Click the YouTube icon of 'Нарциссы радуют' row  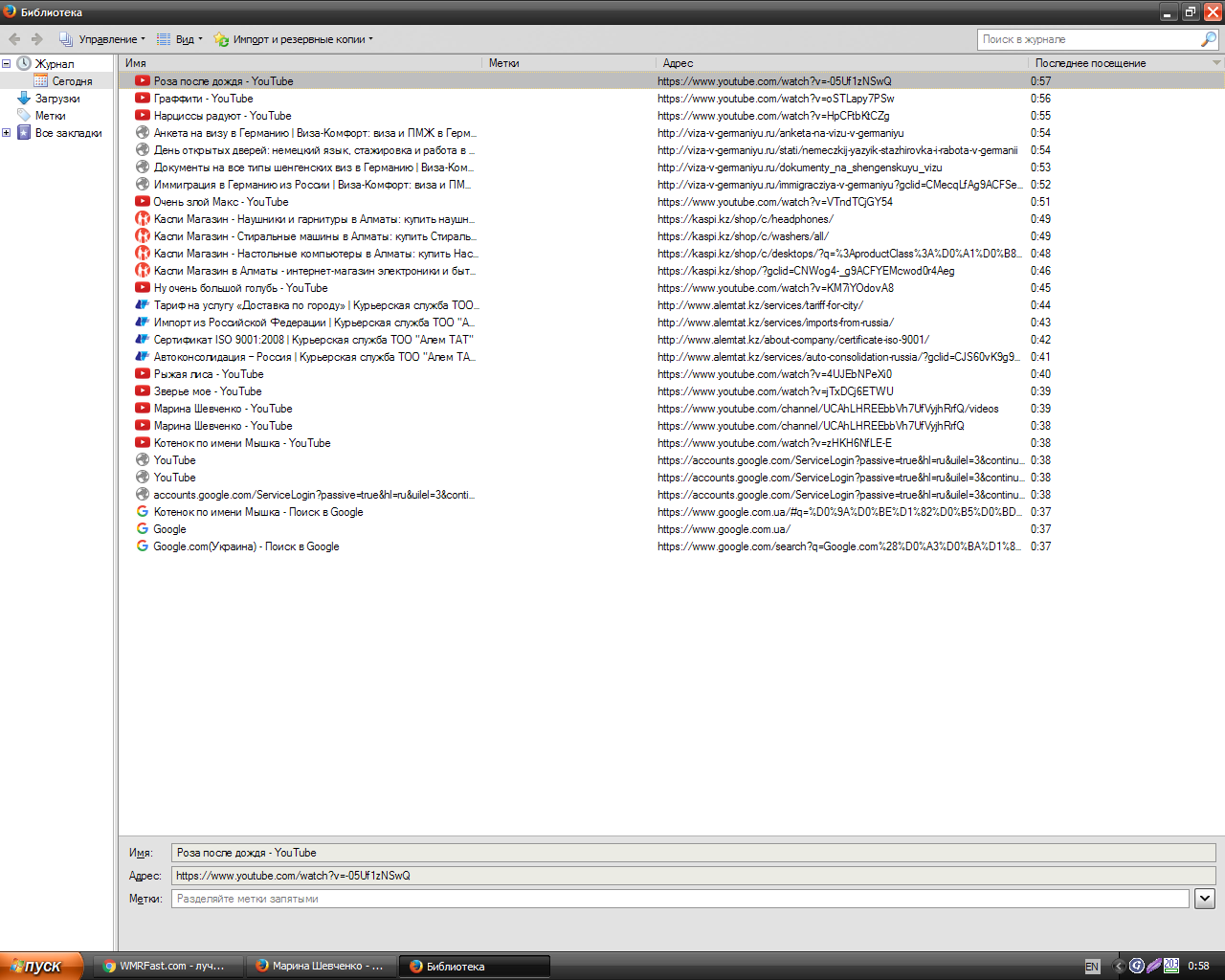pos(143,116)
